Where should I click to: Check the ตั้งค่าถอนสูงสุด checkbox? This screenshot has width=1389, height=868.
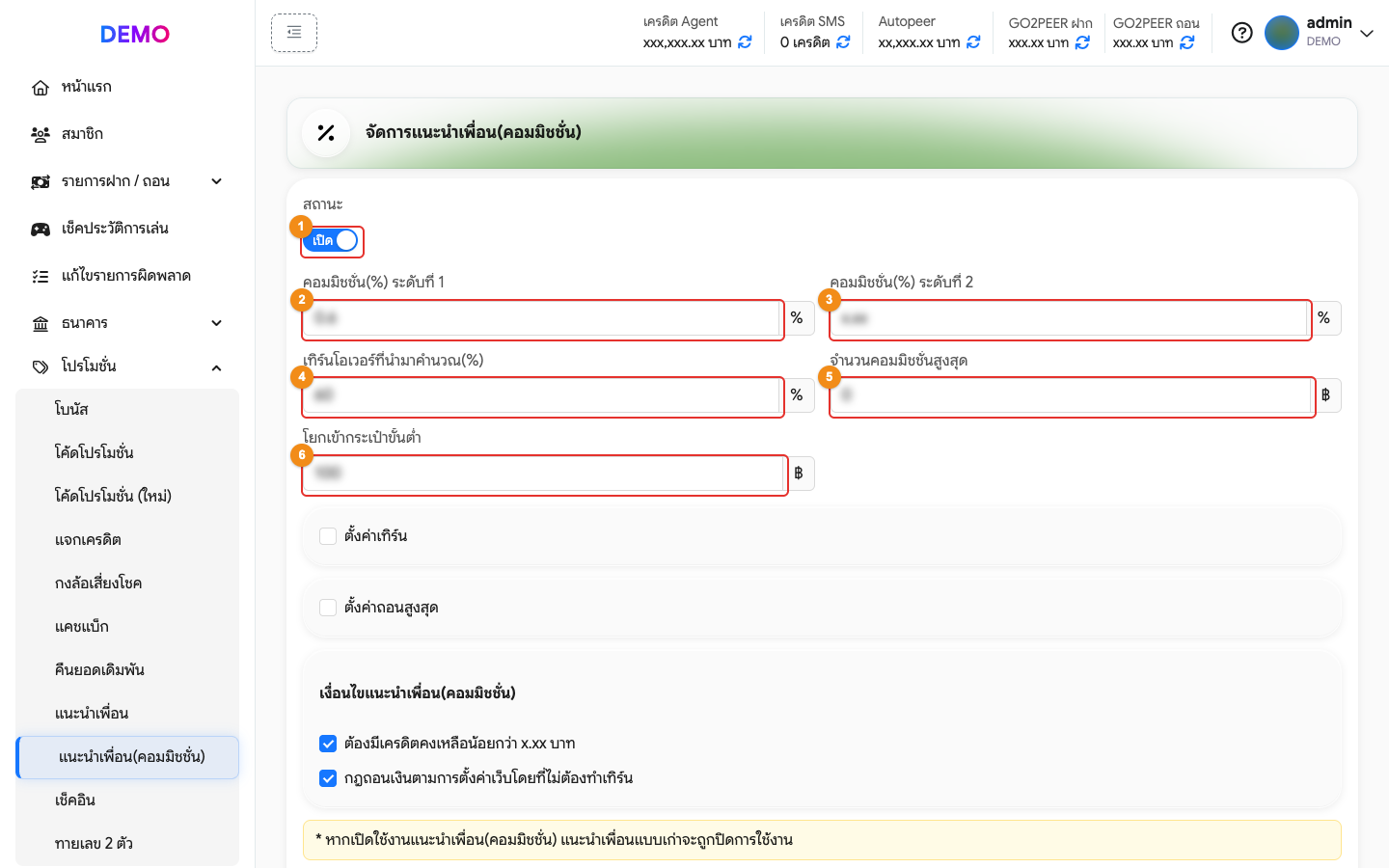point(328,608)
